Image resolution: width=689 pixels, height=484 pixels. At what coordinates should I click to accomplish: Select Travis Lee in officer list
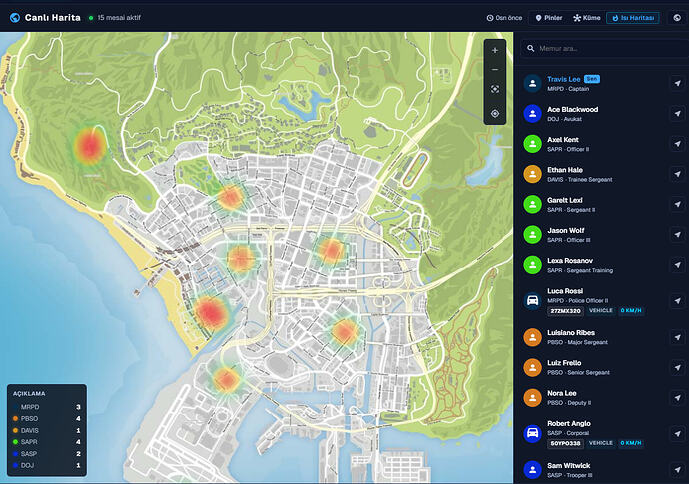603,84
